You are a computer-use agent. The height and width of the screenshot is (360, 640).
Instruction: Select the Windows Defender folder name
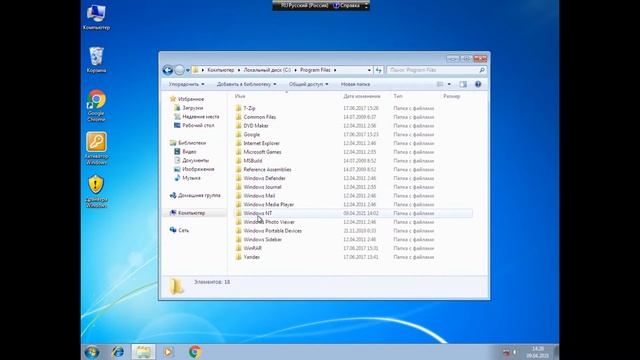coord(264,178)
